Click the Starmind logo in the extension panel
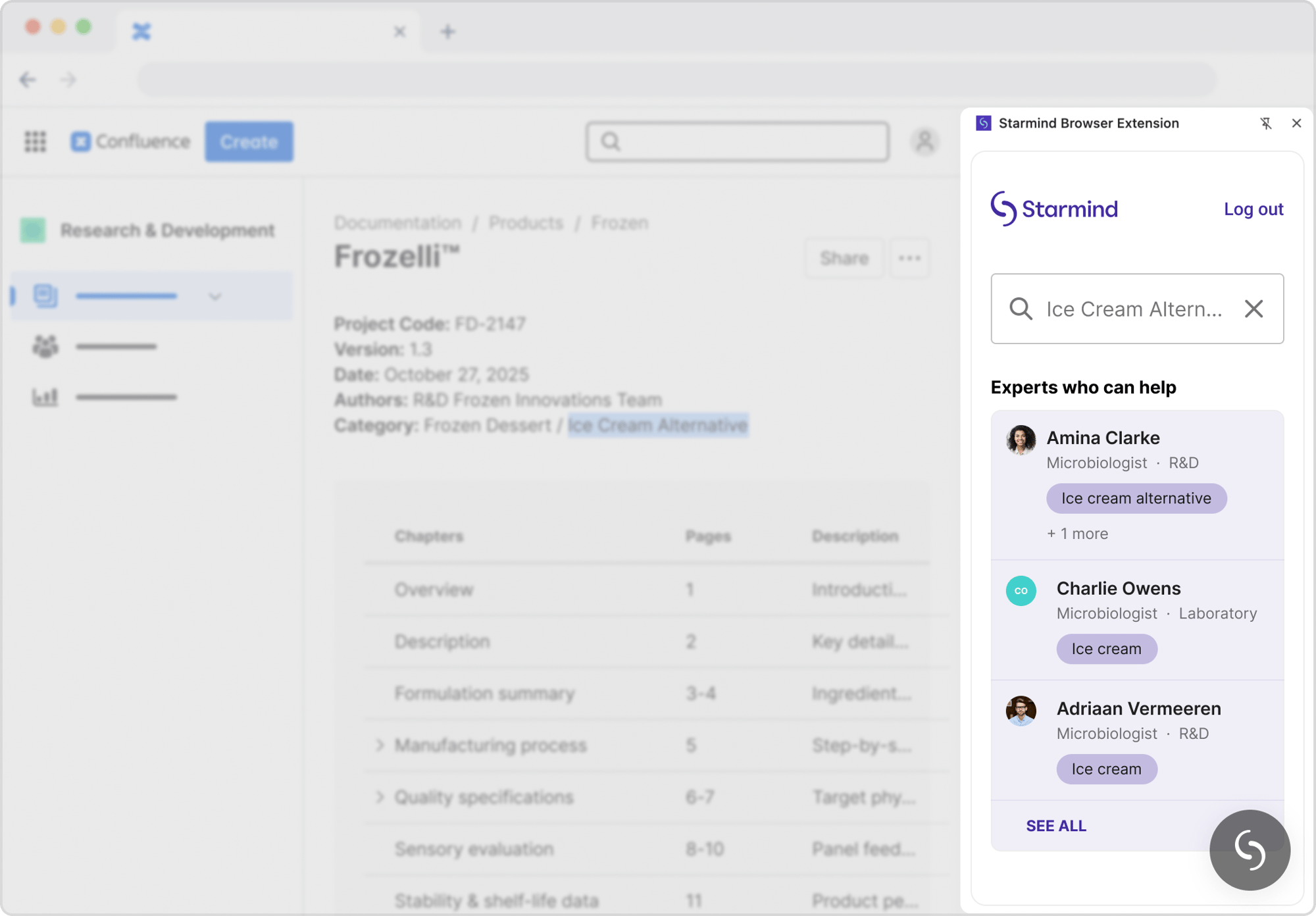This screenshot has height=916, width=1316. (1053, 209)
